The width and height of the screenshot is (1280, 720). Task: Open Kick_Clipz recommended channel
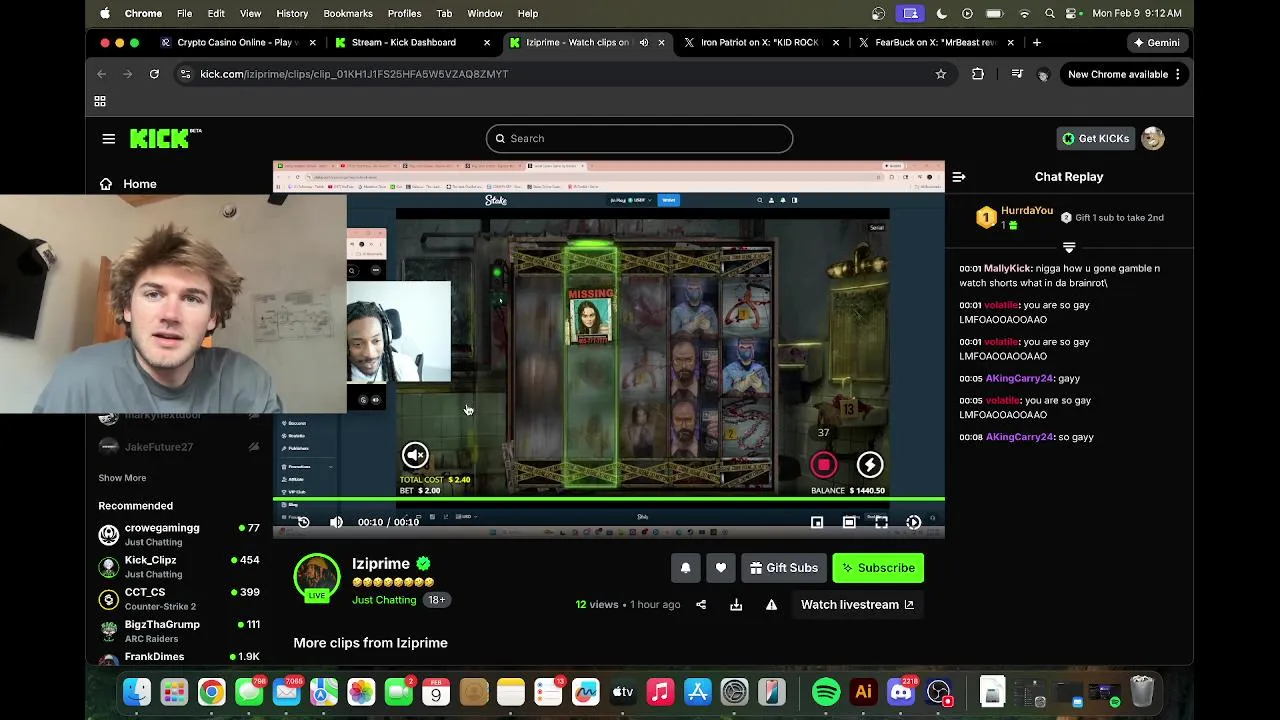178,567
